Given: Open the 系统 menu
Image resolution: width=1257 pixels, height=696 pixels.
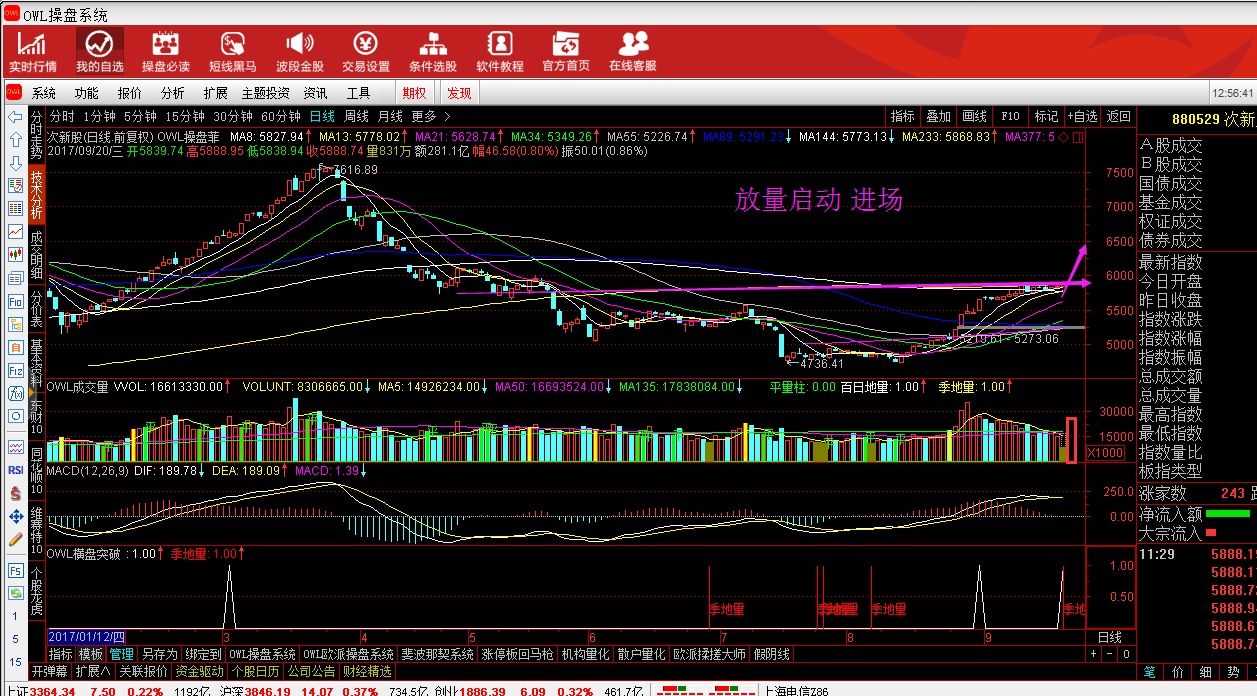Looking at the screenshot, I should tap(44, 93).
